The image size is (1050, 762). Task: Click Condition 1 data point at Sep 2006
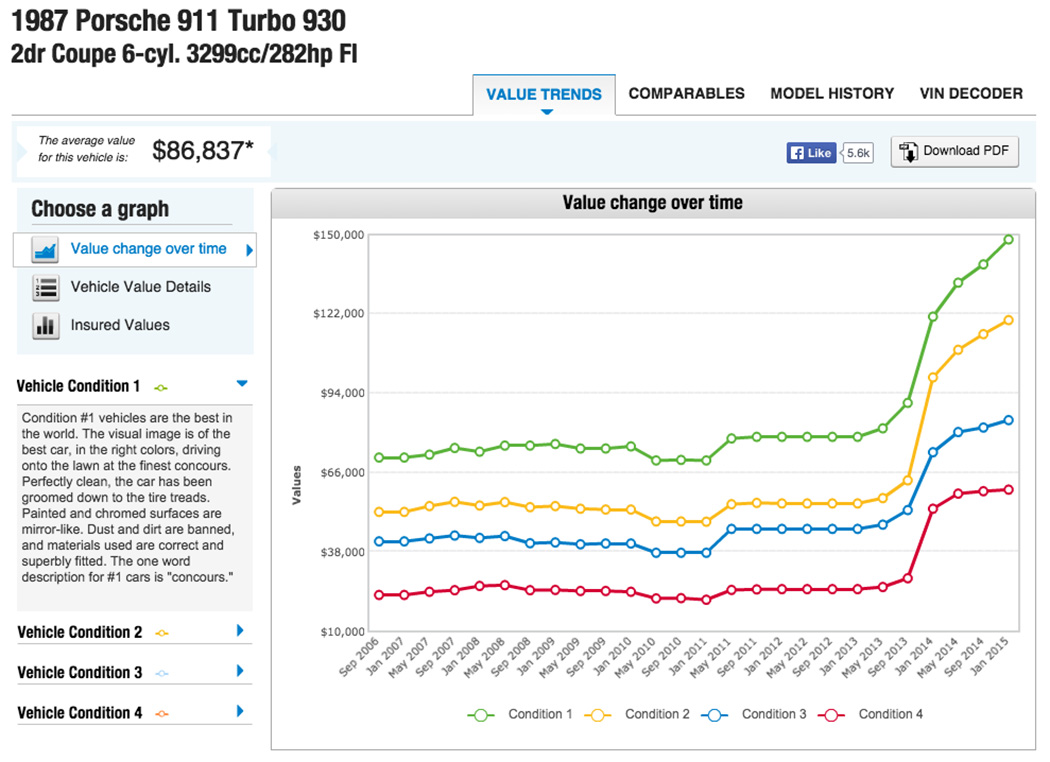point(379,457)
